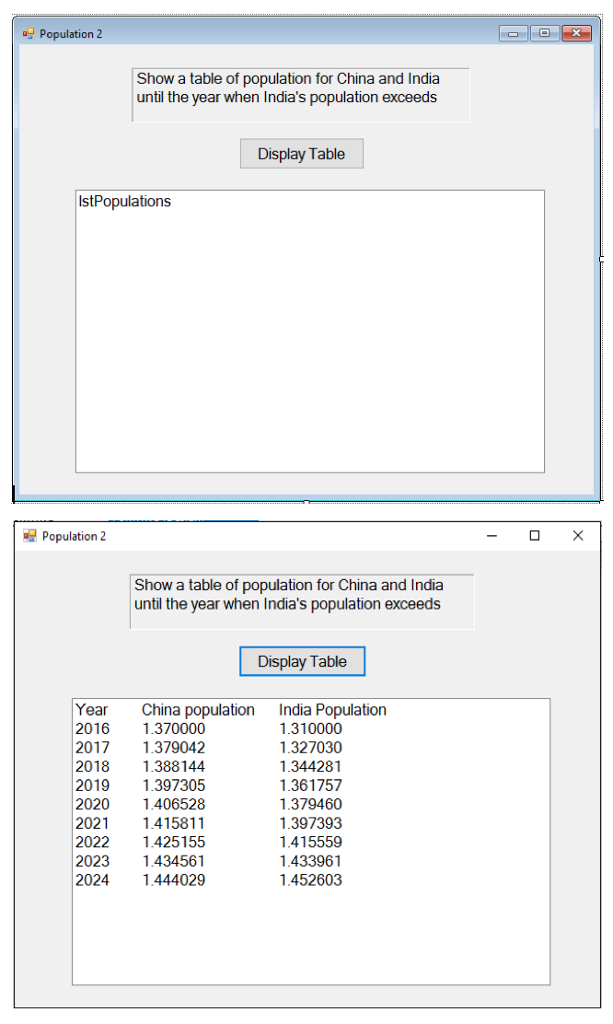The image size is (613, 1024).
Task: Click India value 1.452603
Action: (x=311, y=880)
